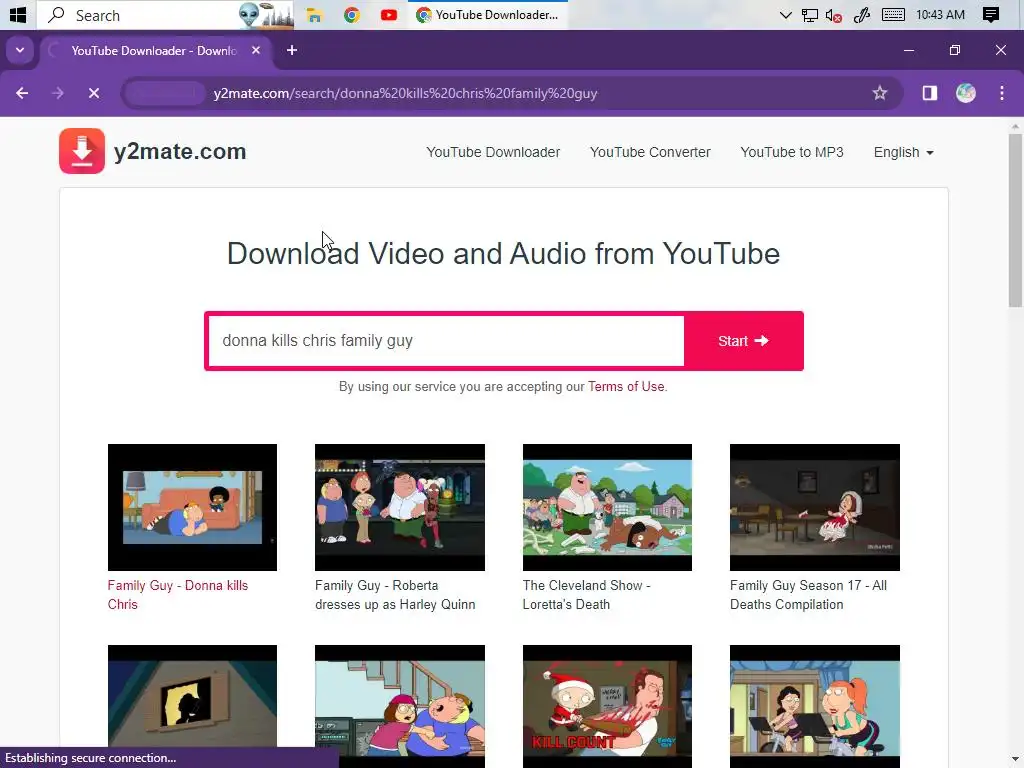Screen dimensions: 1024x768
Task: Click the scrollbar up arrow
Action: [1015, 125]
